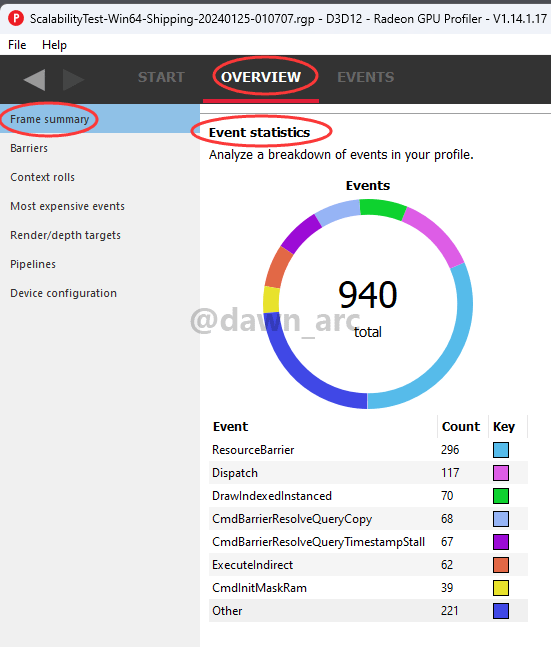Switch to the START tab
This screenshot has height=647, width=551.
(x=161, y=77)
